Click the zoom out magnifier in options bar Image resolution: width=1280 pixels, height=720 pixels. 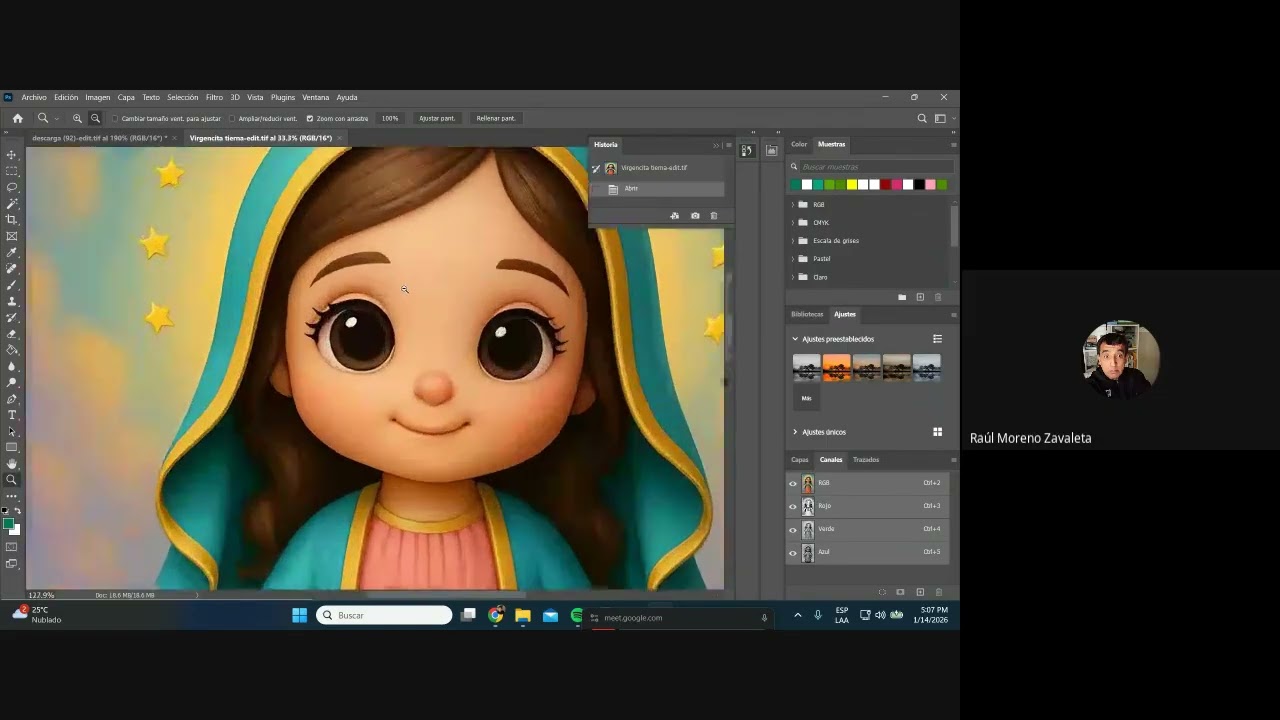click(95, 118)
